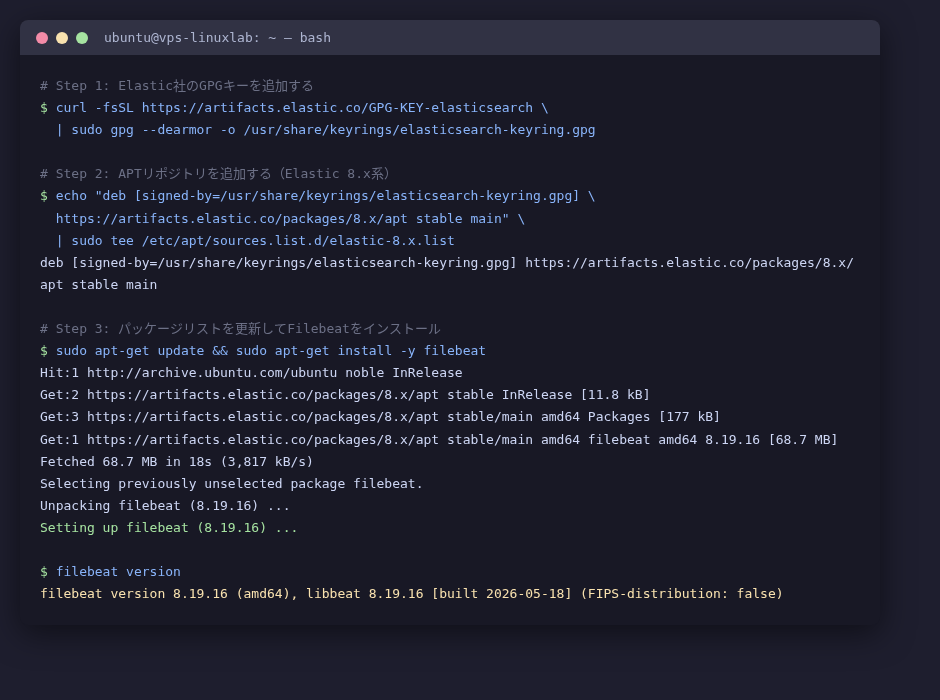The height and width of the screenshot is (700, 940).
Task: Click the comment line '# Step 1: Elastic社のGPGキーを追加する'
Action: tap(176, 86)
